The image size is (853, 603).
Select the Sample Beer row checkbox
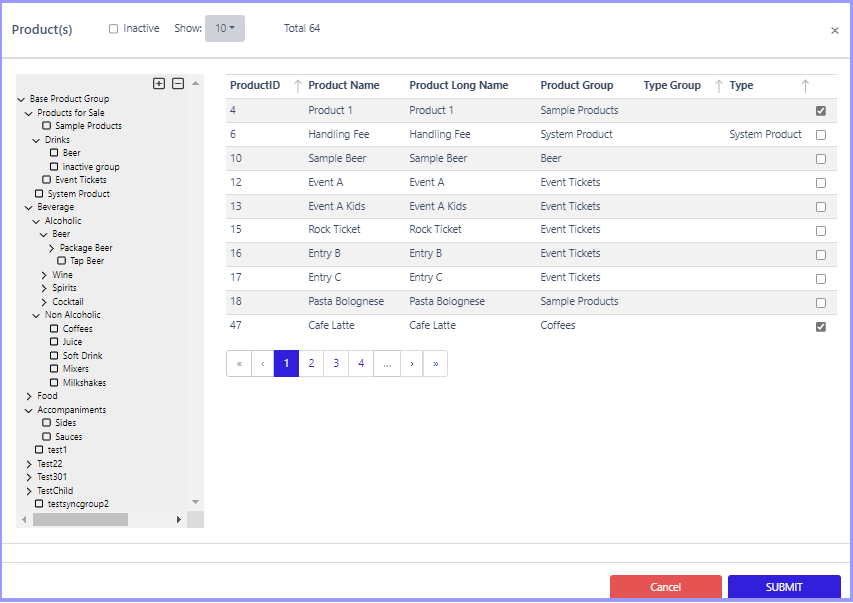click(x=821, y=159)
